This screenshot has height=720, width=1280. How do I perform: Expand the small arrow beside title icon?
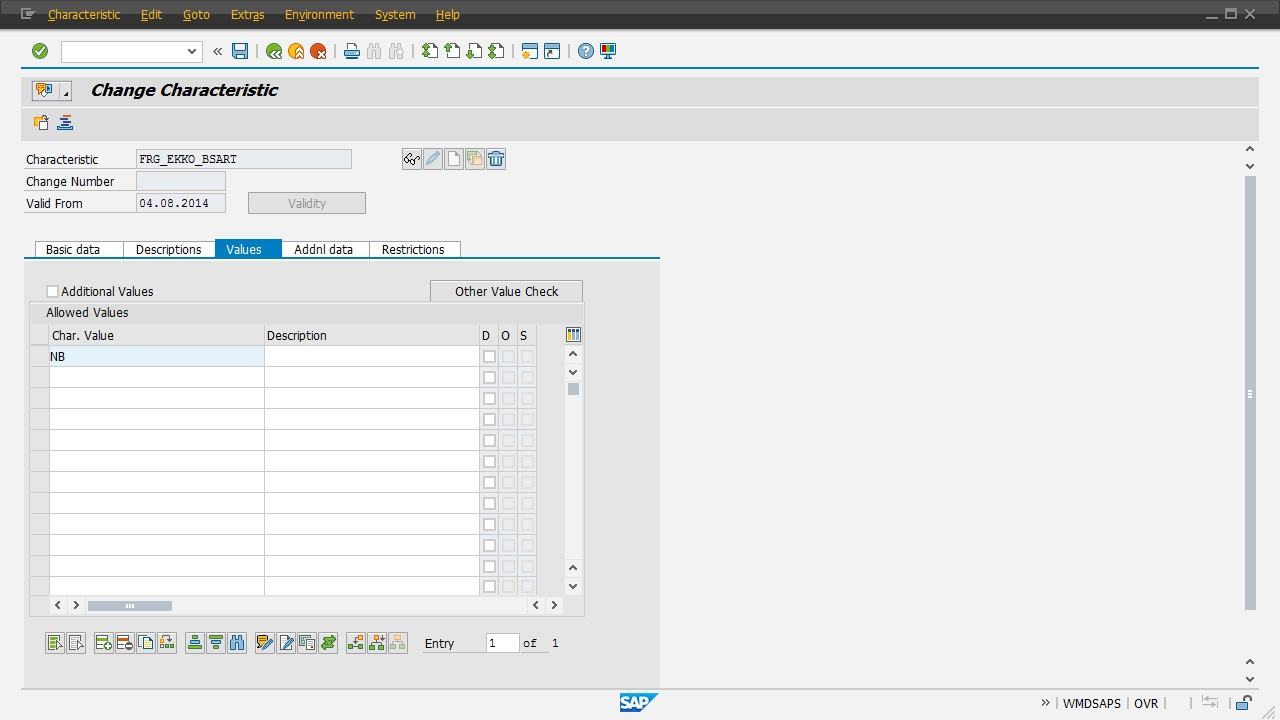66,93
